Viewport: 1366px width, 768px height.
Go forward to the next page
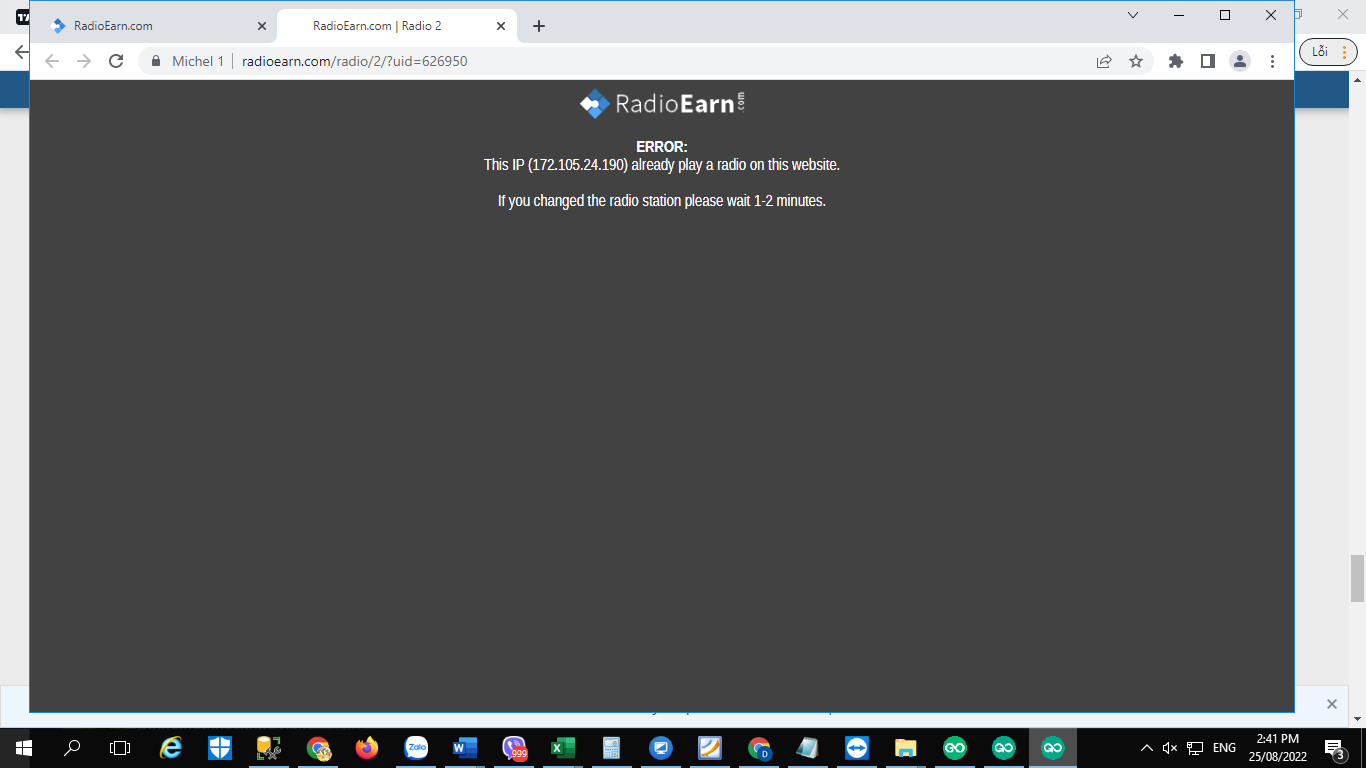pyautogui.click(x=84, y=61)
